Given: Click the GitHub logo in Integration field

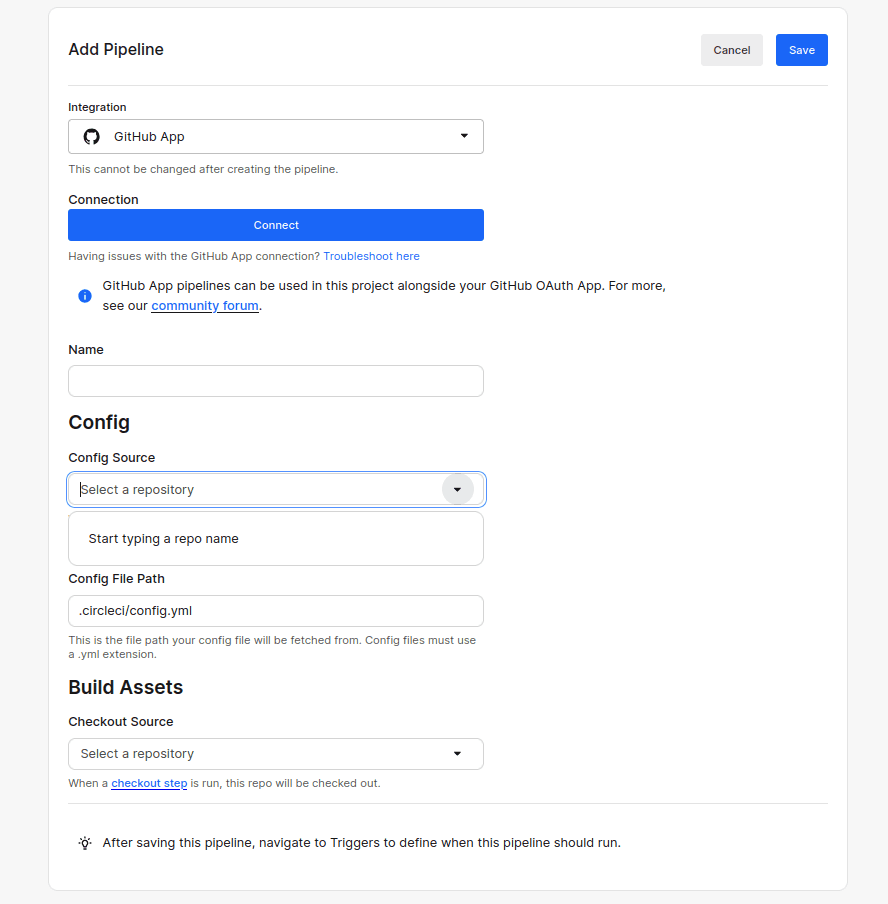Looking at the screenshot, I should (x=92, y=137).
